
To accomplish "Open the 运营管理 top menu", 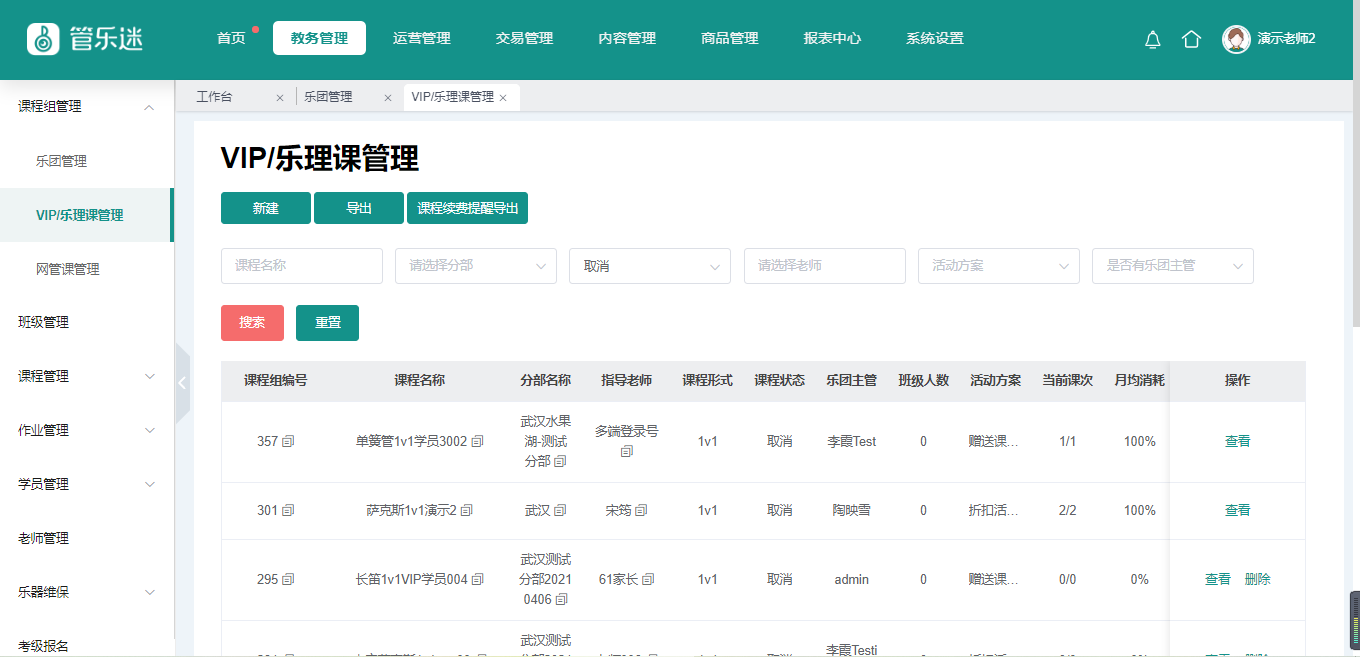I will tap(421, 38).
